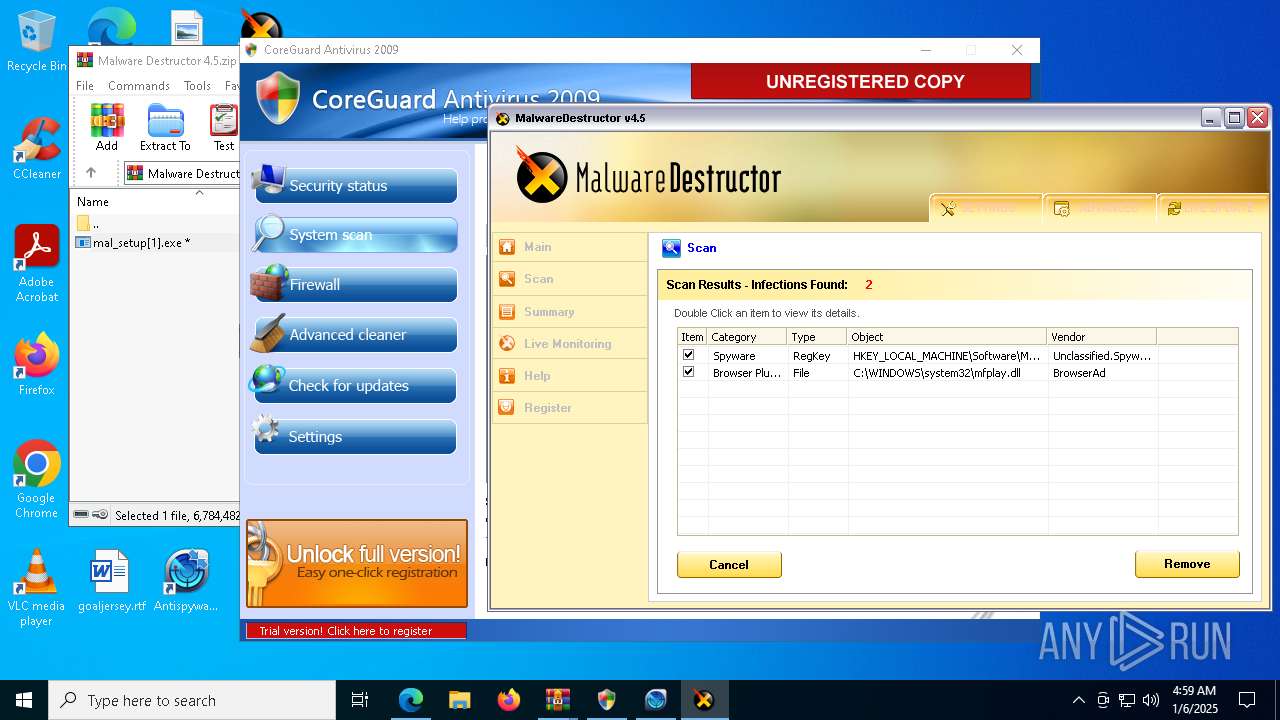The width and height of the screenshot is (1280, 720).
Task: Select Summary in MalwareDestructor sidebar
Action: [569, 312]
